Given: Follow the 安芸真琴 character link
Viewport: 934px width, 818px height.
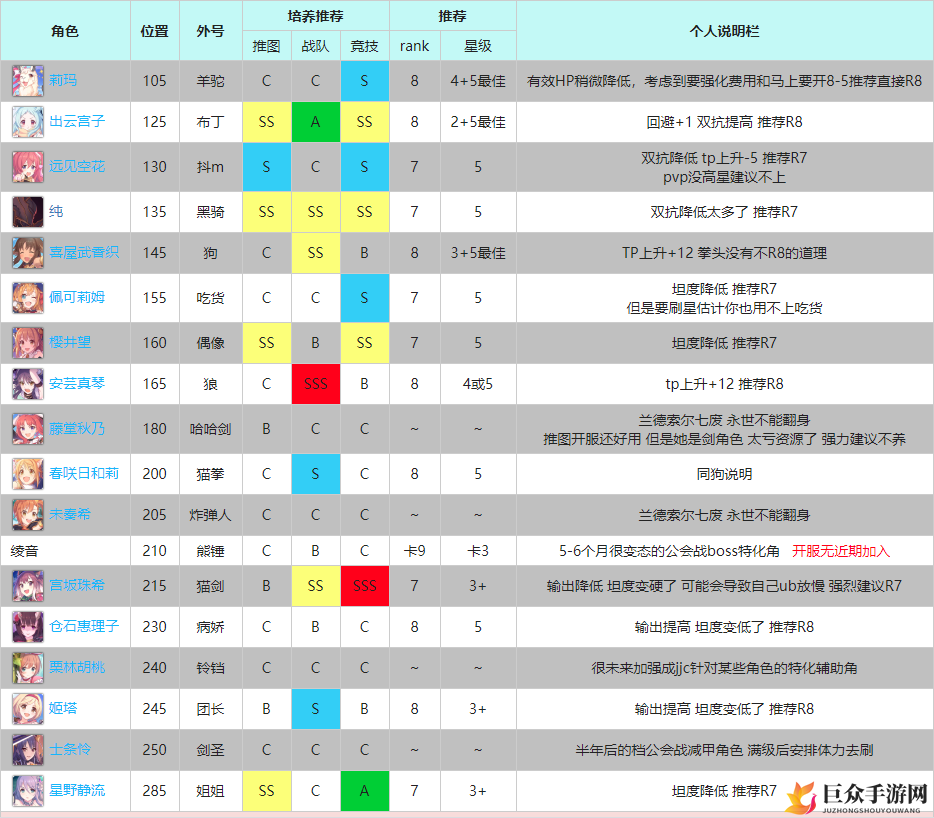Looking at the screenshot, I should coord(77,384).
